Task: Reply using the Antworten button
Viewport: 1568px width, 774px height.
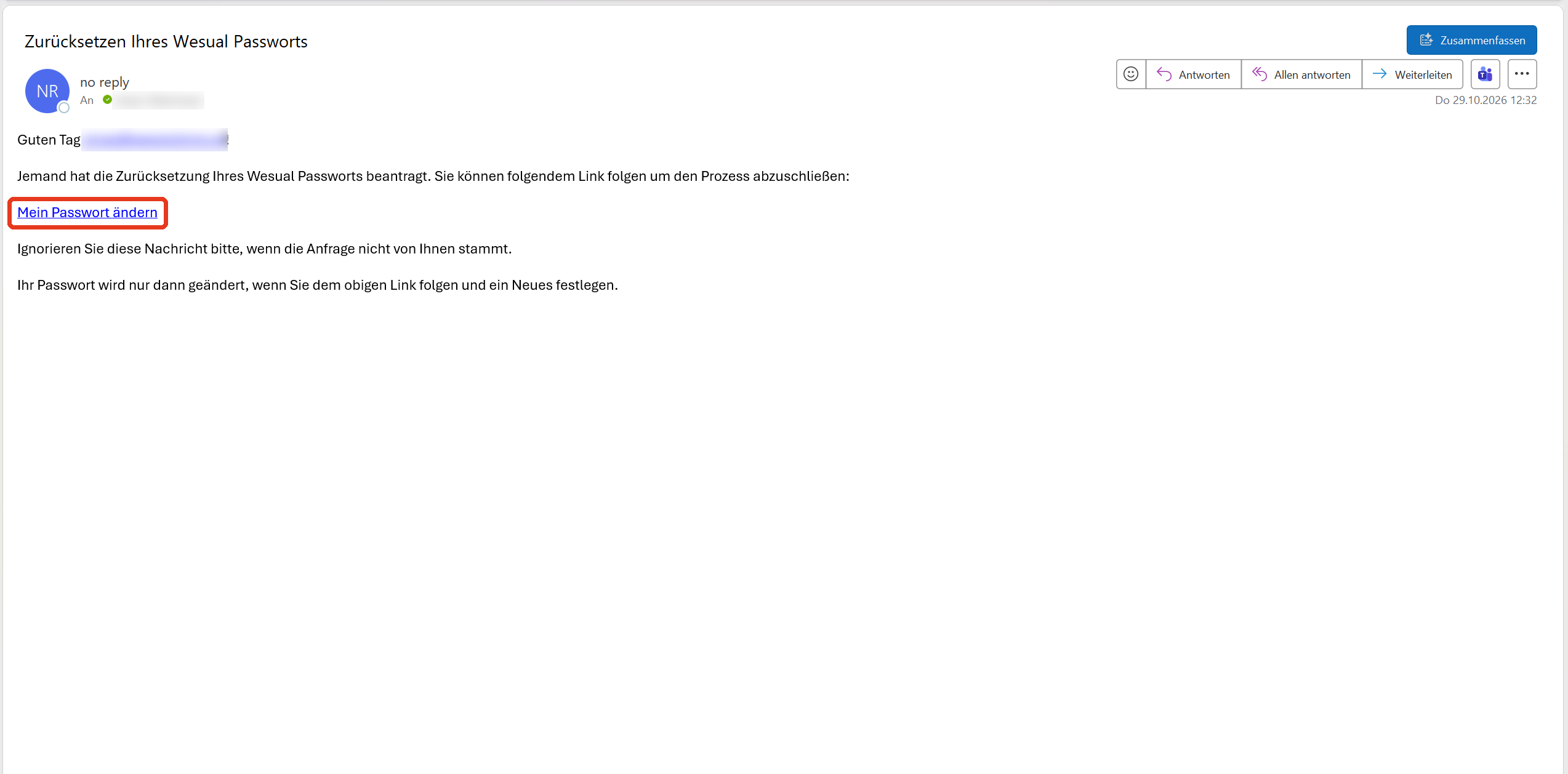Action: click(1193, 74)
